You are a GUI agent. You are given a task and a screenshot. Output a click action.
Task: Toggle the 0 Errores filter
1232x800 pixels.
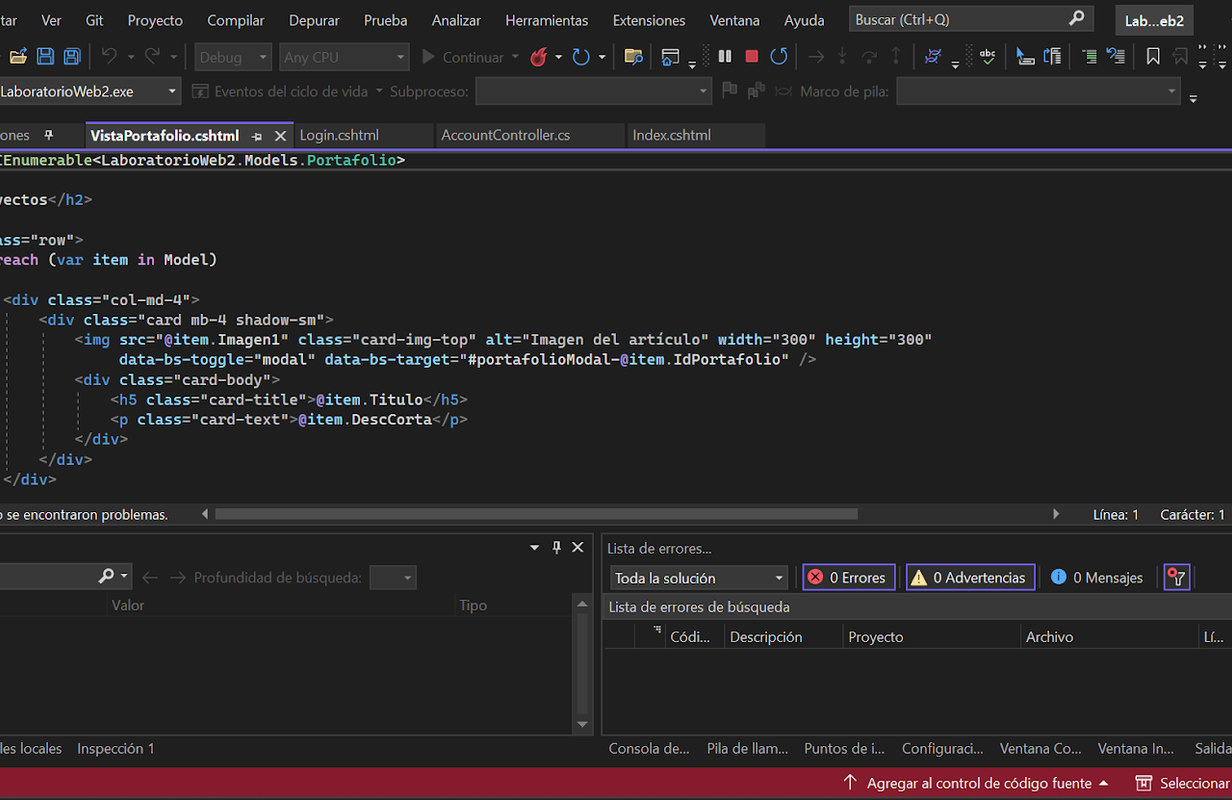click(848, 577)
